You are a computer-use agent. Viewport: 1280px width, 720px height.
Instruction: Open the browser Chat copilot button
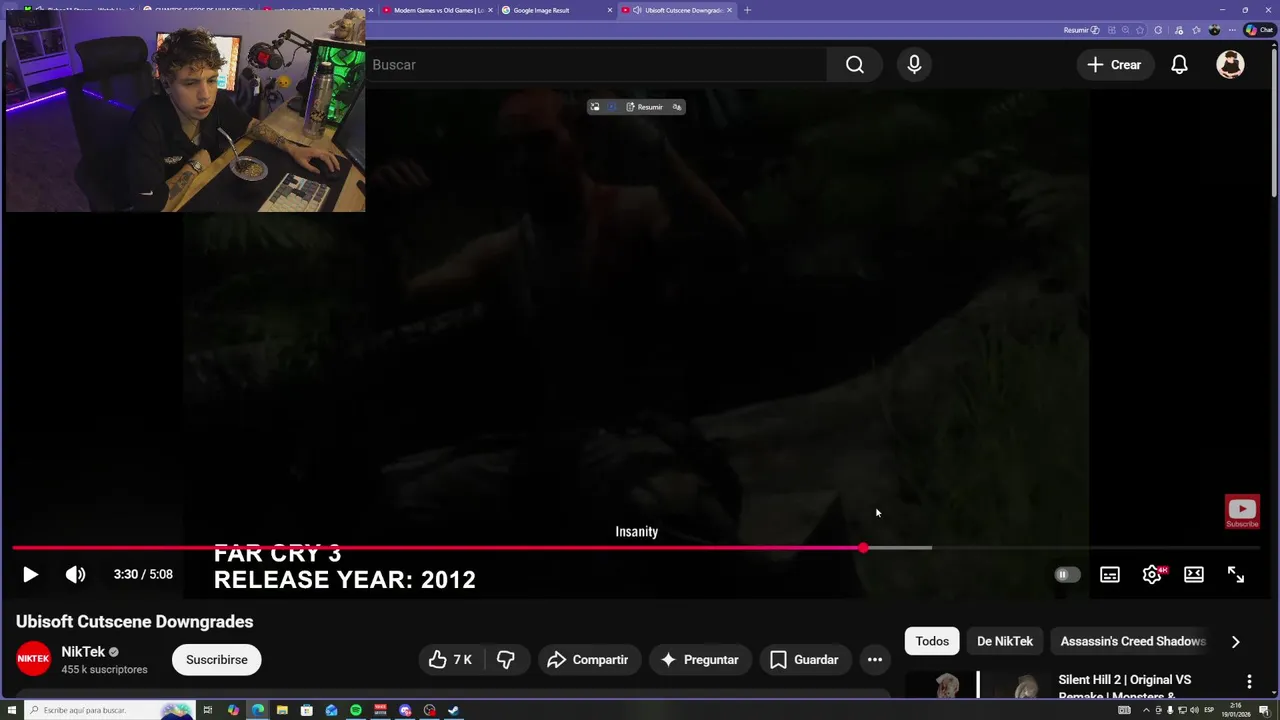pyautogui.click(x=1258, y=30)
